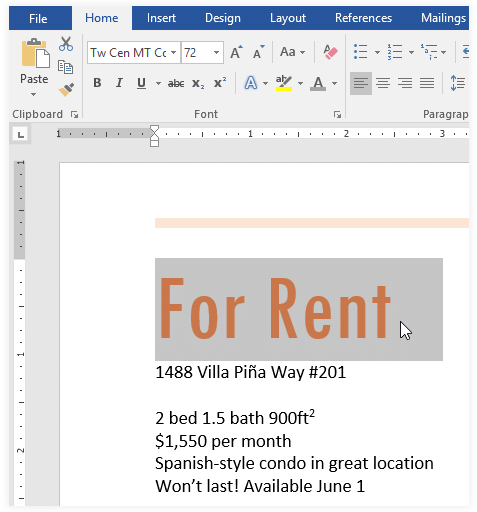Open highlight color dropdown arrow
Screen dimensions: 477x512
[x=300, y=83]
